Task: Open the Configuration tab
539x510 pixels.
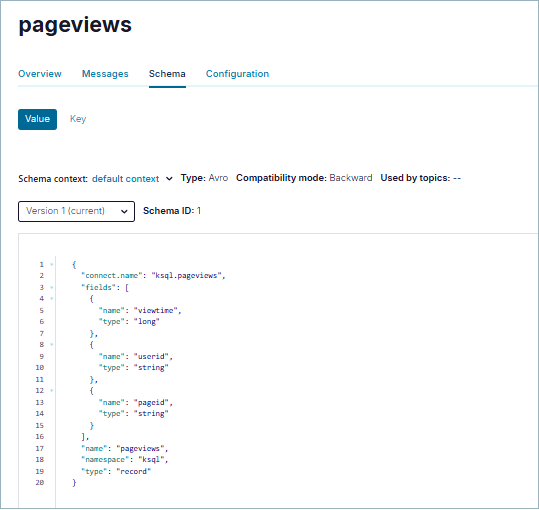Action: [237, 74]
